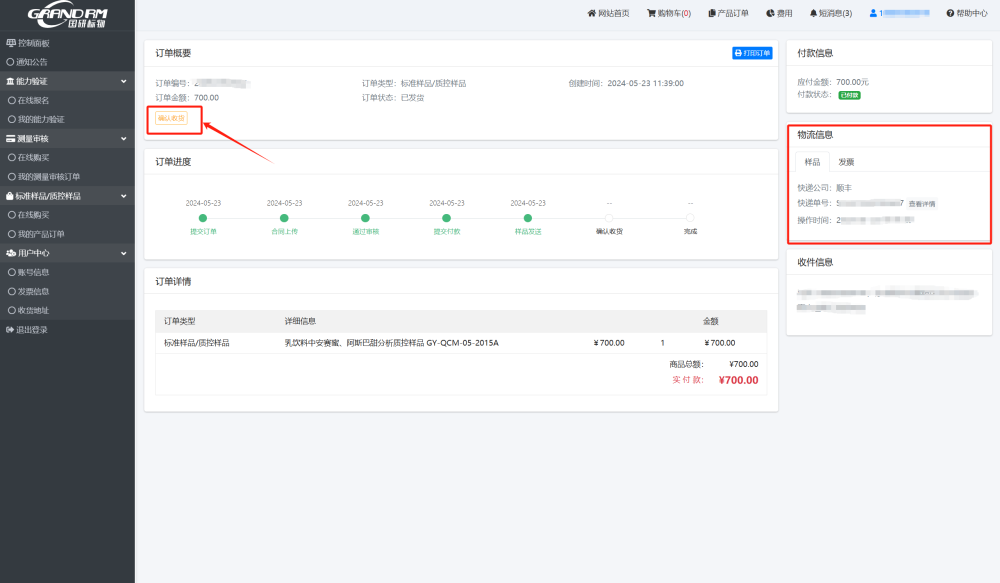Select the 样品 logistics tab
Image resolution: width=1000 pixels, height=583 pixels.
[x=812, y=162]
